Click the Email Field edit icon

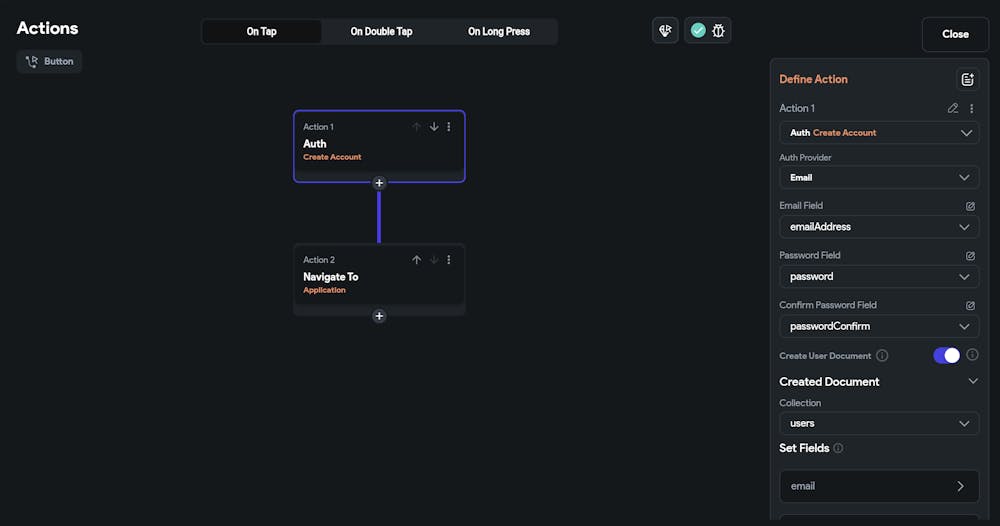tap(970, 206)
